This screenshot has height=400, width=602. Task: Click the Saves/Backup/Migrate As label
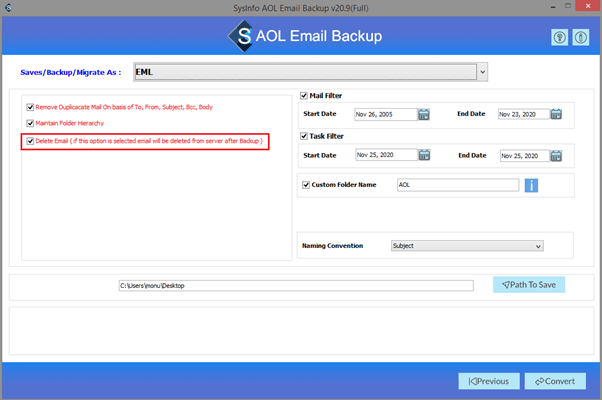tap(71, 73)
